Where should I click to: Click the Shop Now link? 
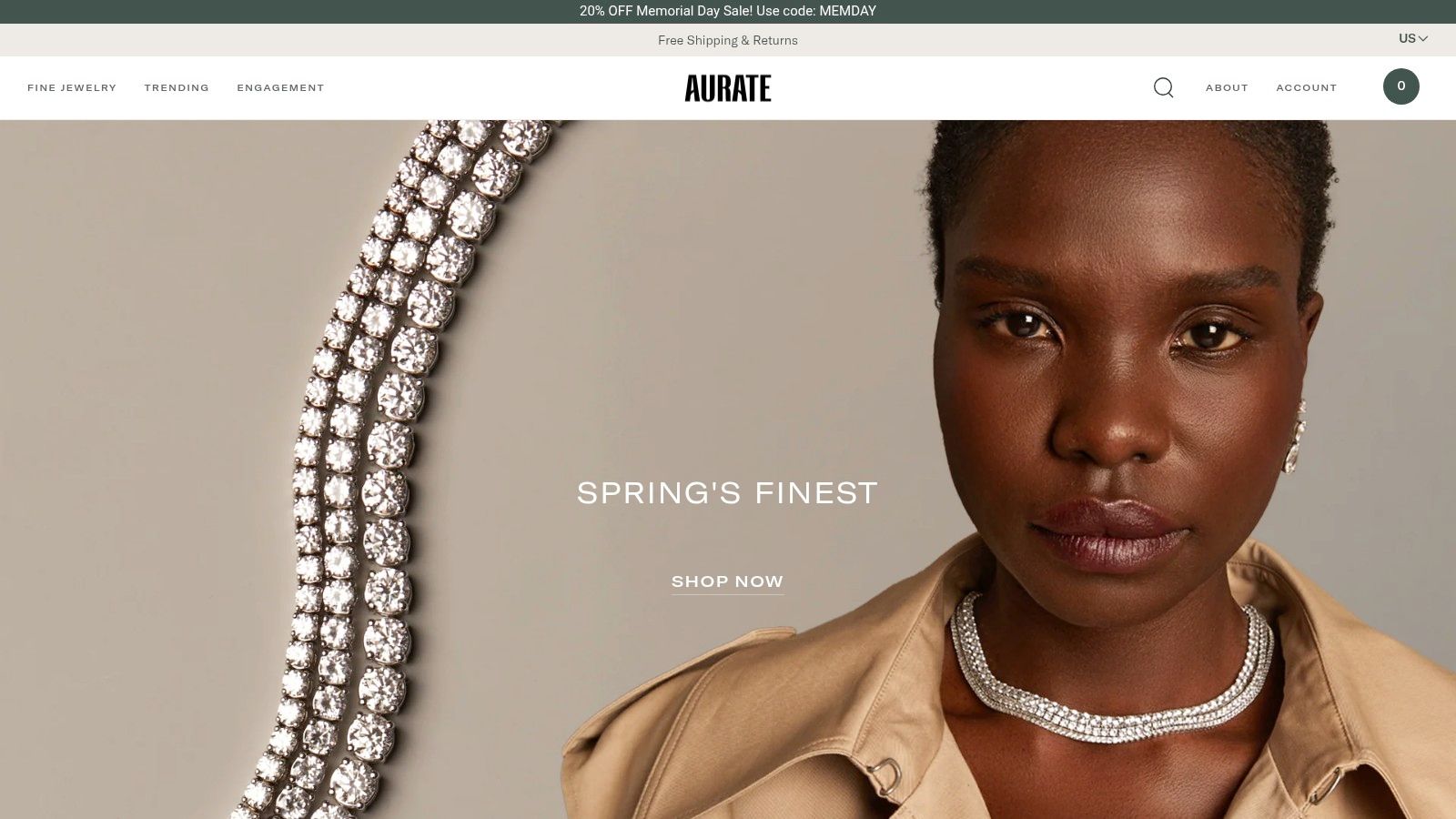[727, 582]
